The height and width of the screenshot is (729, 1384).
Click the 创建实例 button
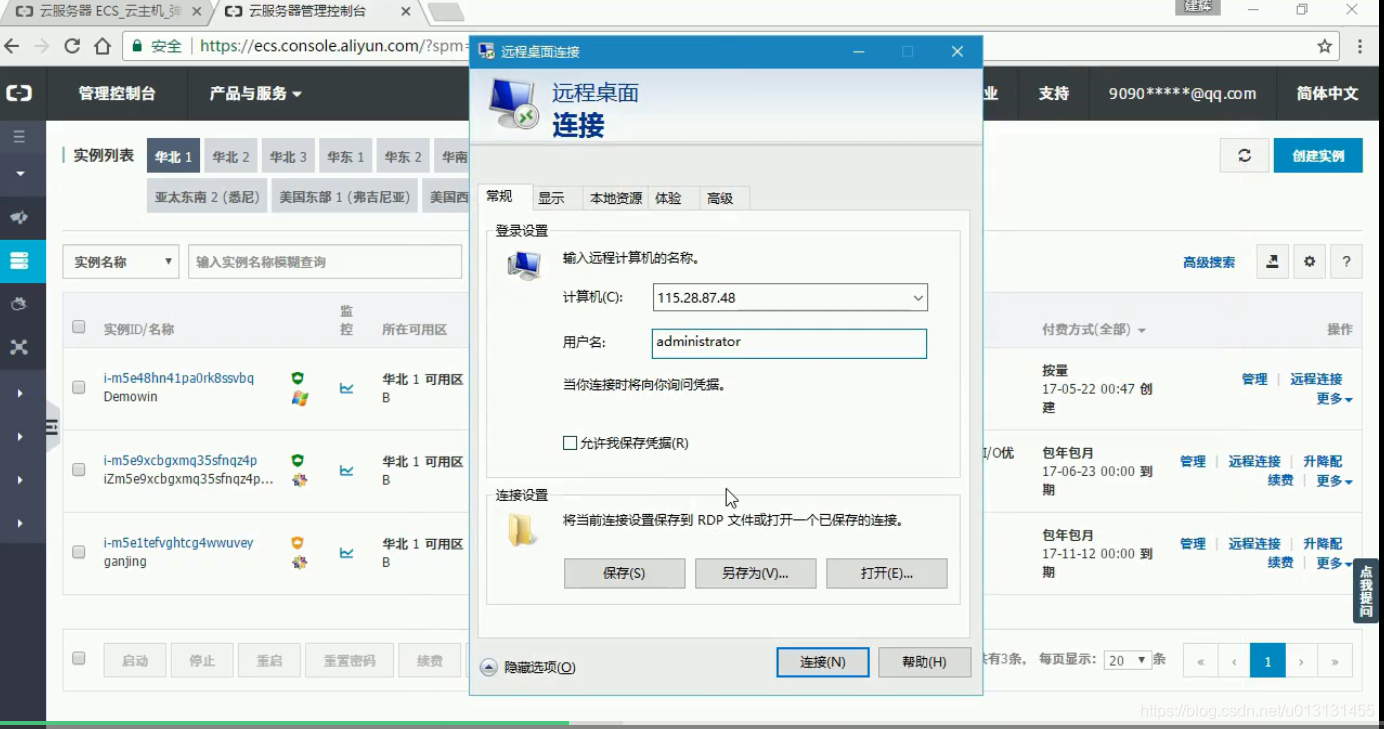(1318, 156)
